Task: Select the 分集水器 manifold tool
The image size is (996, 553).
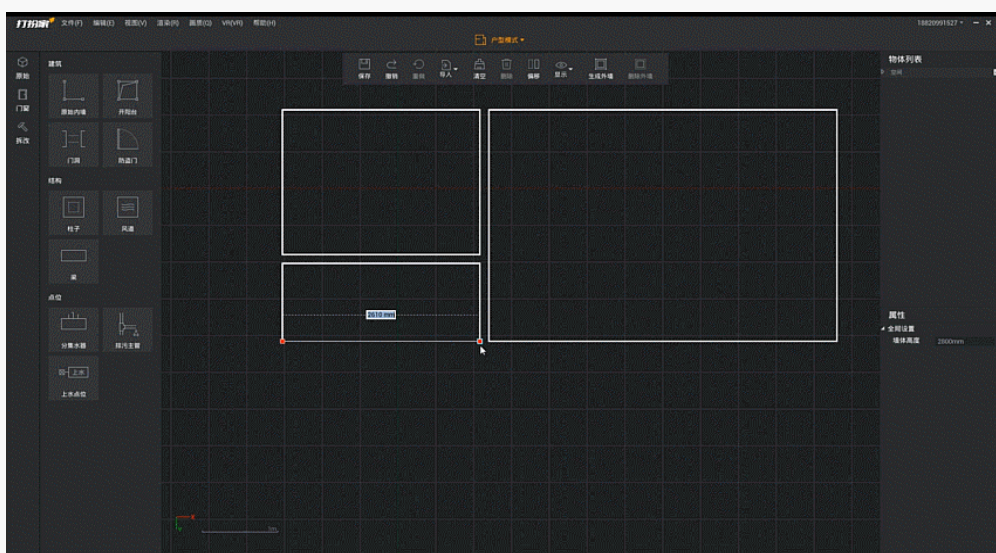Action: click(x=74, y=330)
